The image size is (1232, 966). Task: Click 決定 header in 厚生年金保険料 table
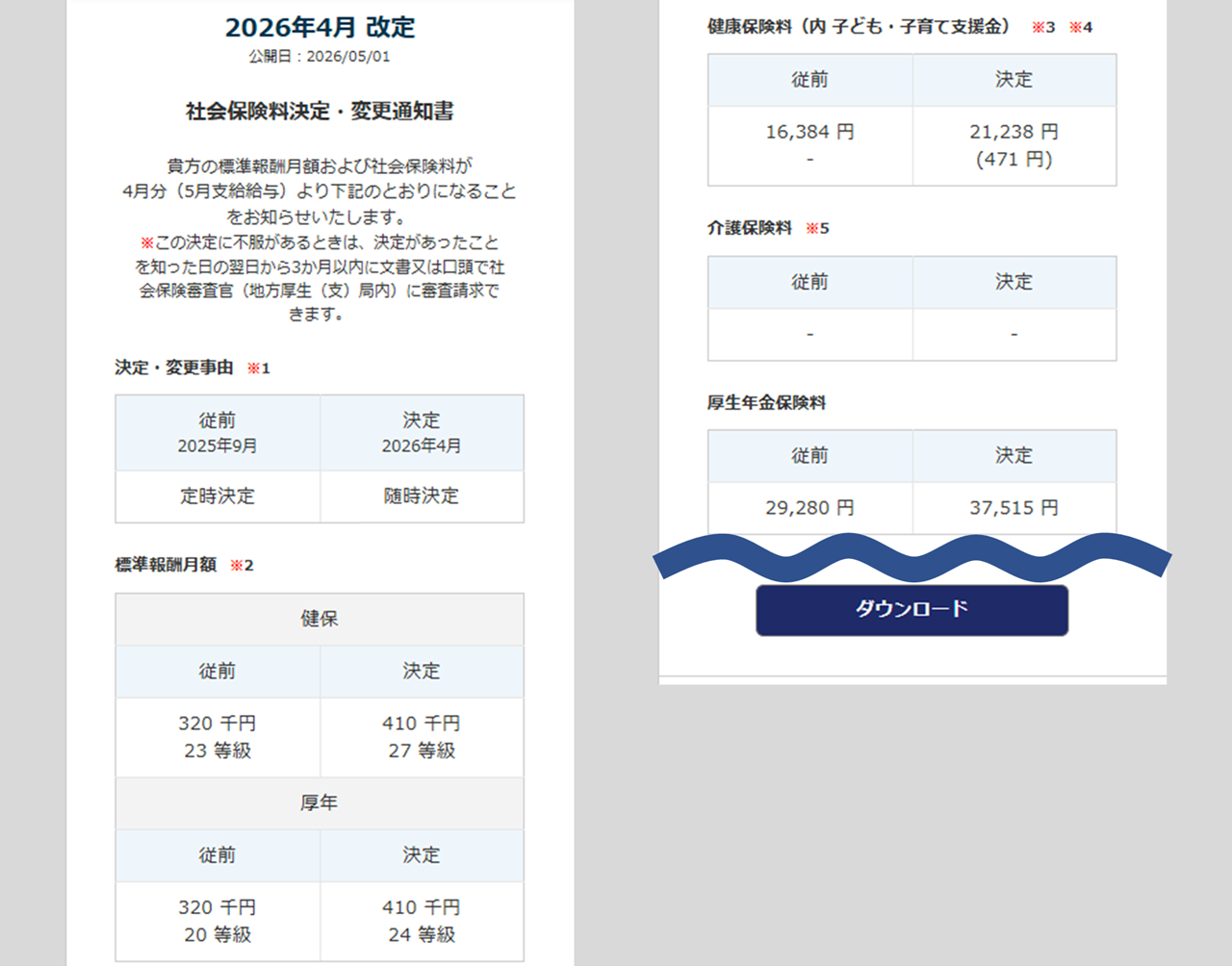tap(1014, 456)
